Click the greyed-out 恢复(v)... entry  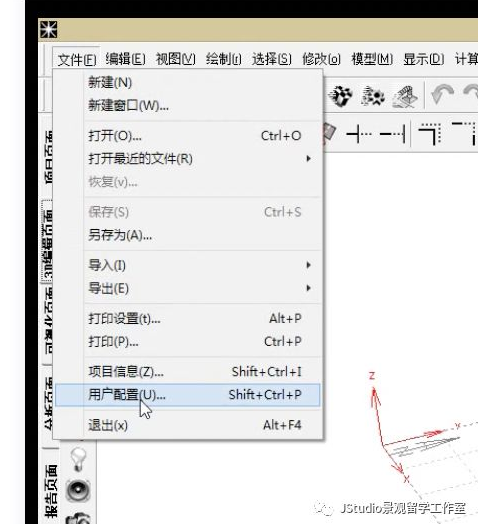pos(188,182)
